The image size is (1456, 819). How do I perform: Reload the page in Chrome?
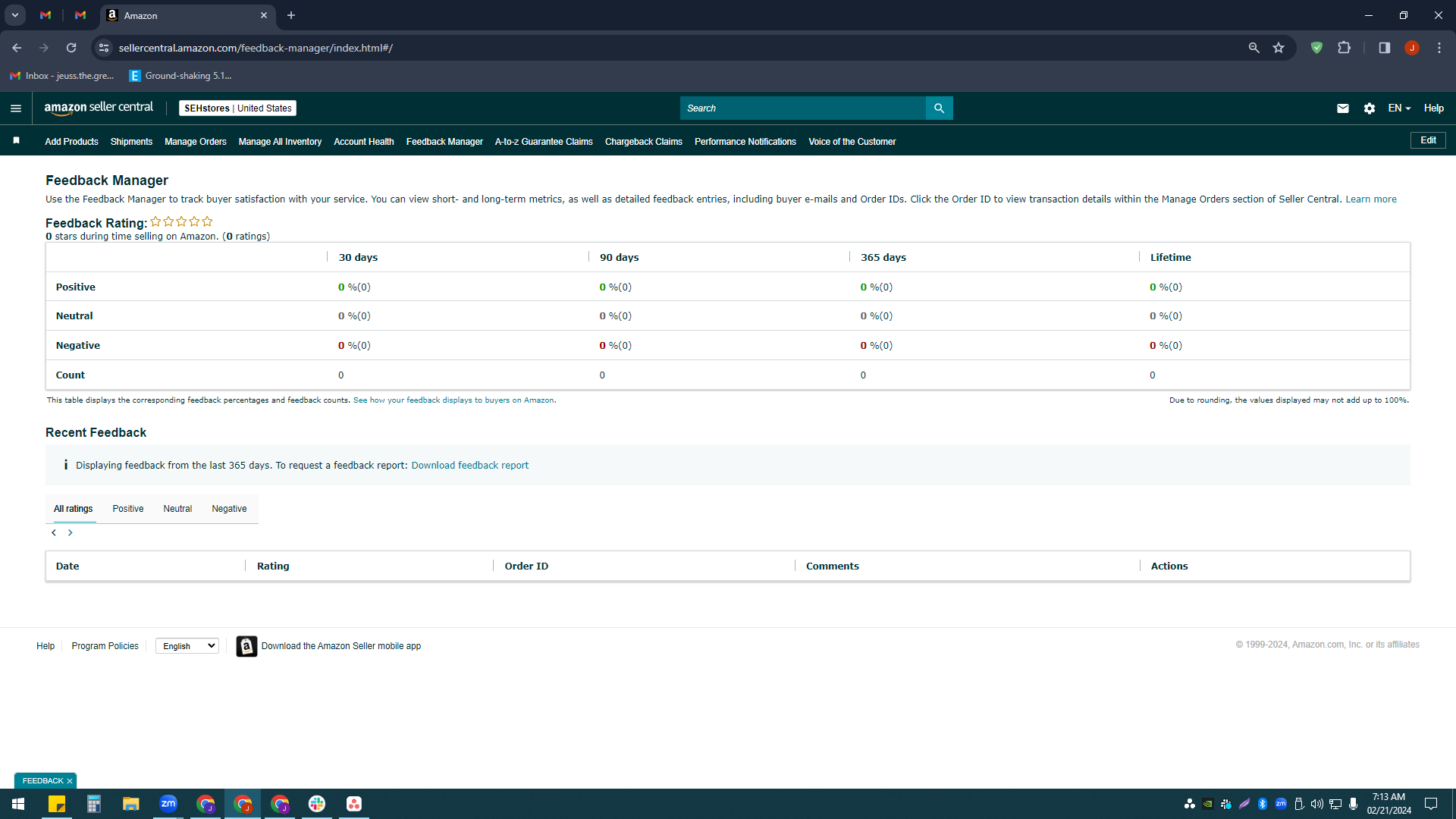(71, 48)
